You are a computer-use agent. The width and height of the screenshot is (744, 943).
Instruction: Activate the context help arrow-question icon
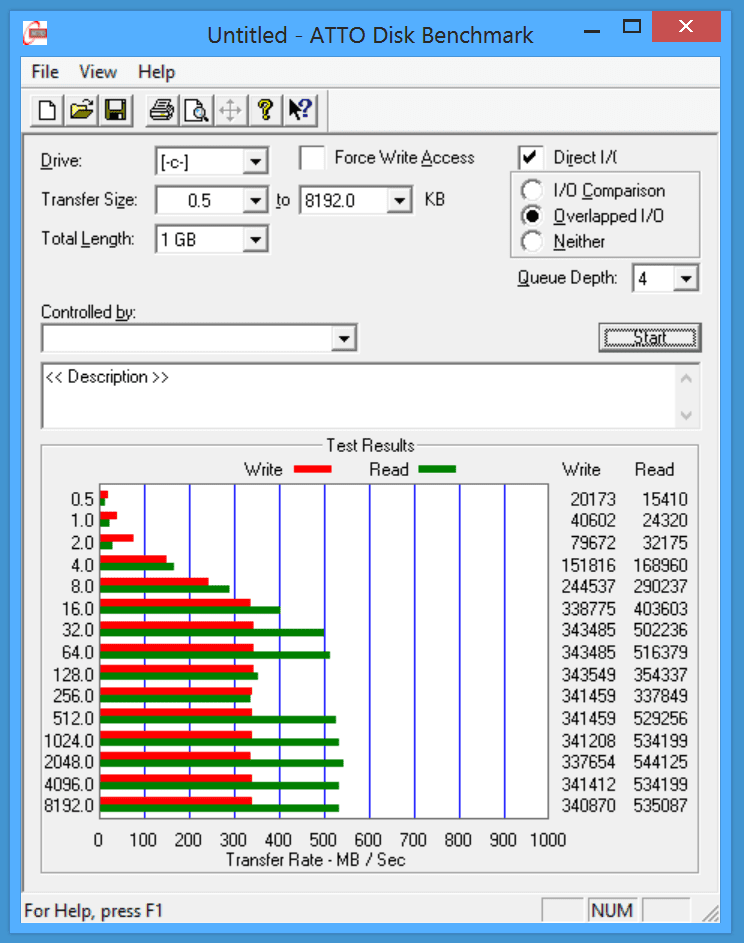coord(300,110)
